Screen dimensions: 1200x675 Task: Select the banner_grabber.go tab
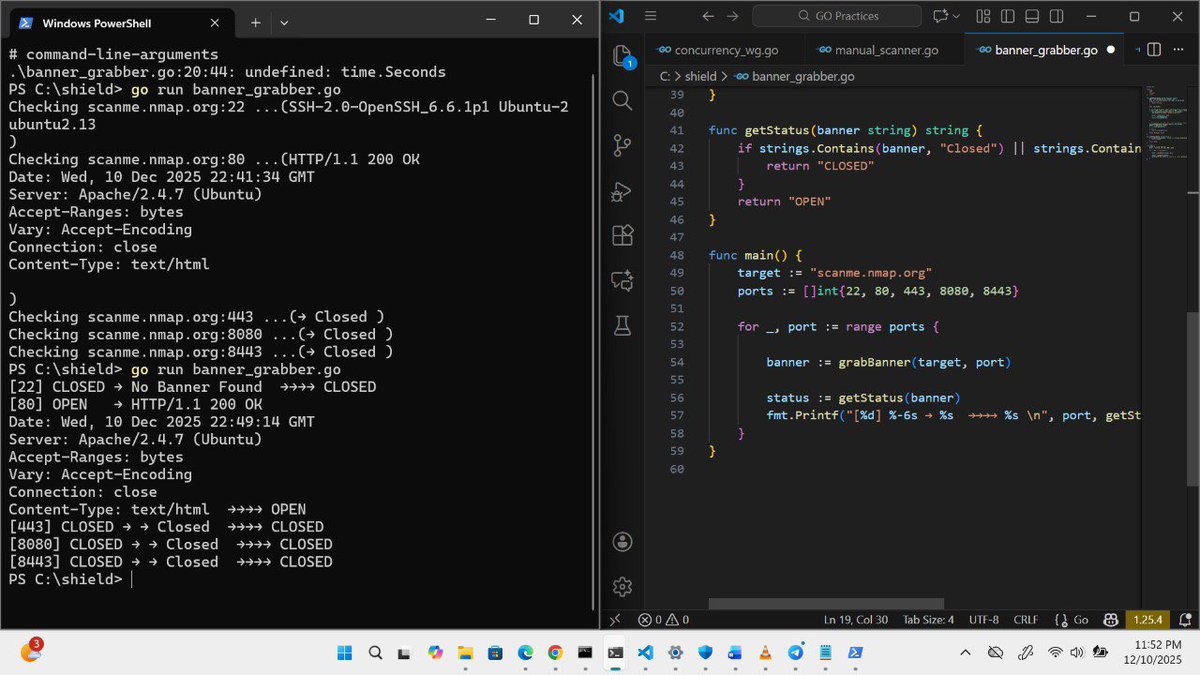click(x=1045, y=49)
